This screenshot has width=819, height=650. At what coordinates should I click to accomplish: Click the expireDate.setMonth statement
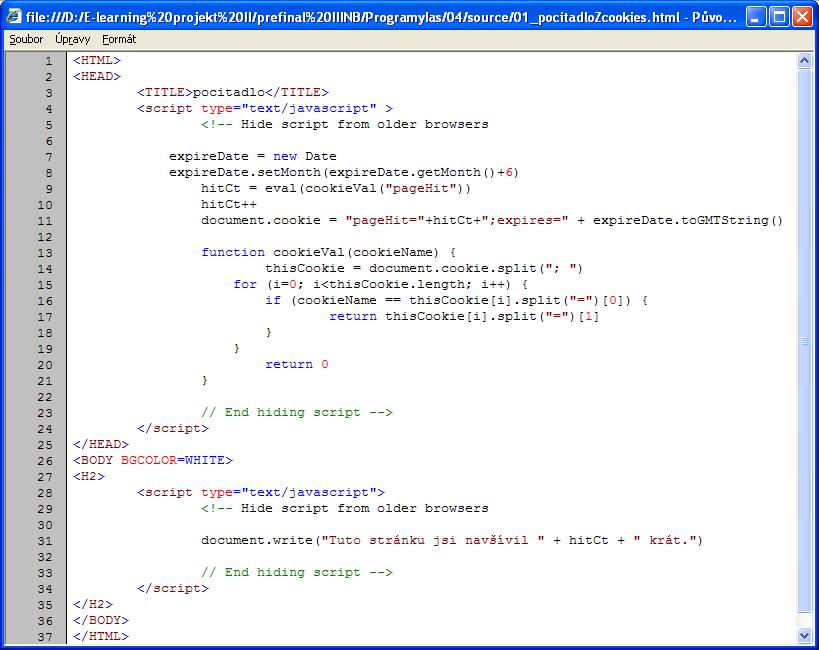click(x=344, y=172)
